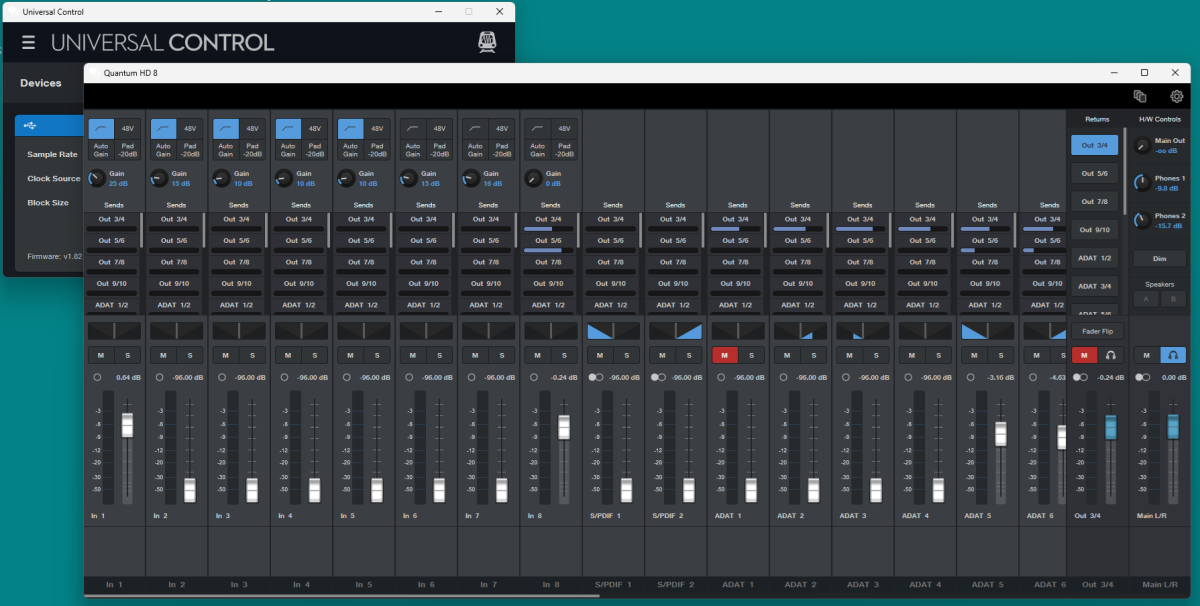This screenshot has height=606, width=1200.
Task: Click the train logo icon in Universal Control
Action: 487,42
